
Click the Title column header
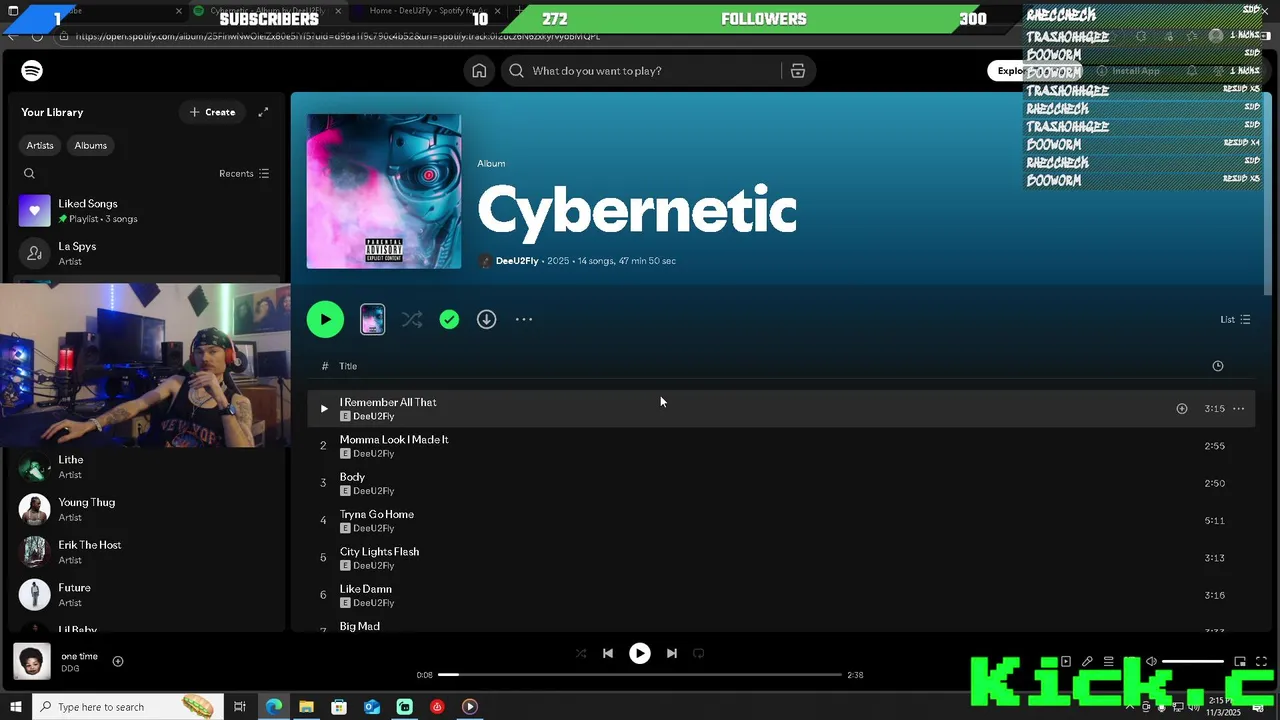click(x=348, y=366)
